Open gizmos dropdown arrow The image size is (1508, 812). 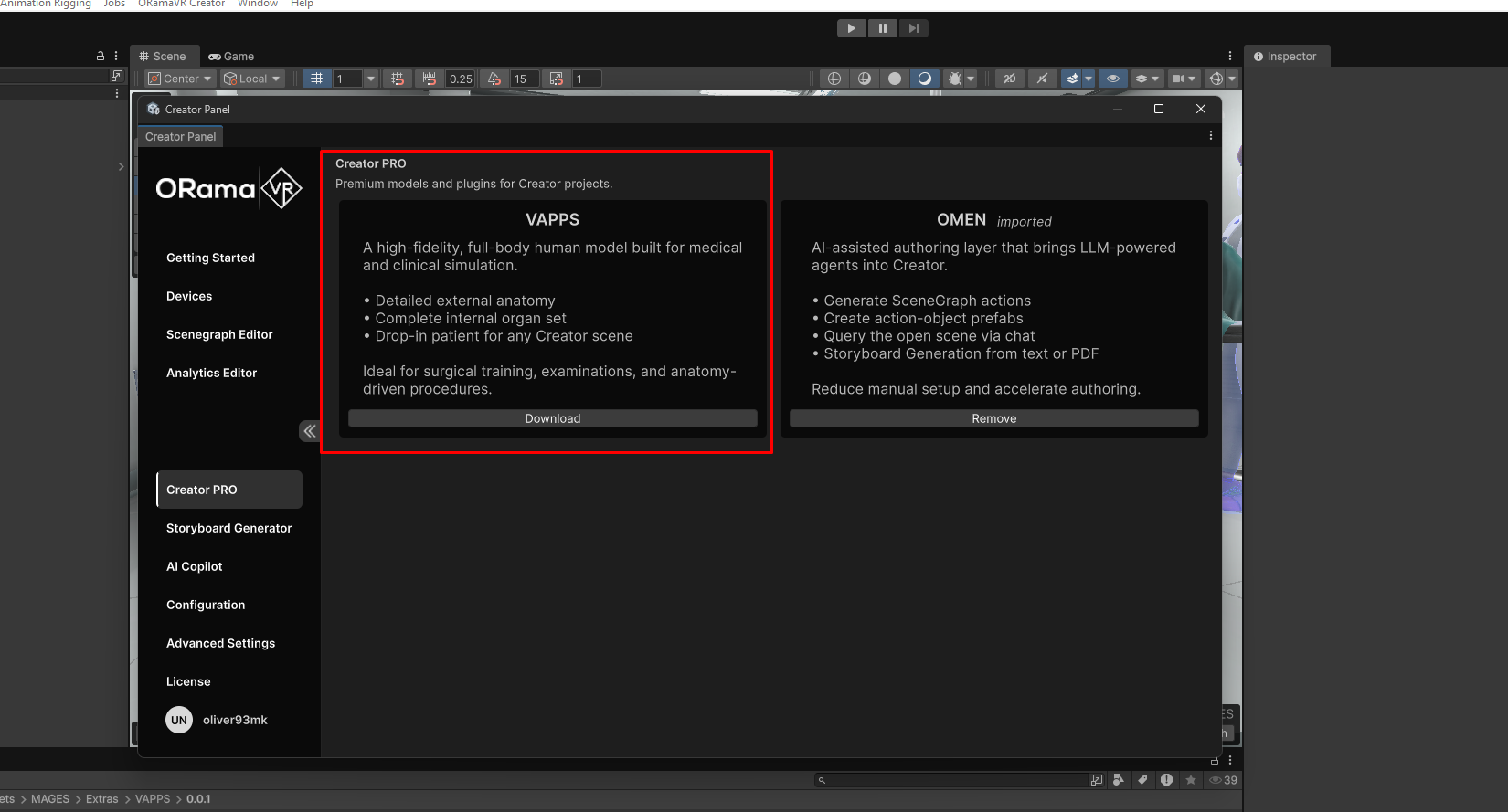[x=1232, y=79]
